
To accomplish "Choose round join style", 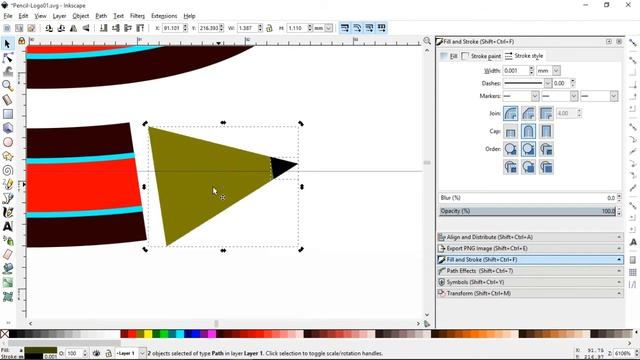I will [510, 113].
